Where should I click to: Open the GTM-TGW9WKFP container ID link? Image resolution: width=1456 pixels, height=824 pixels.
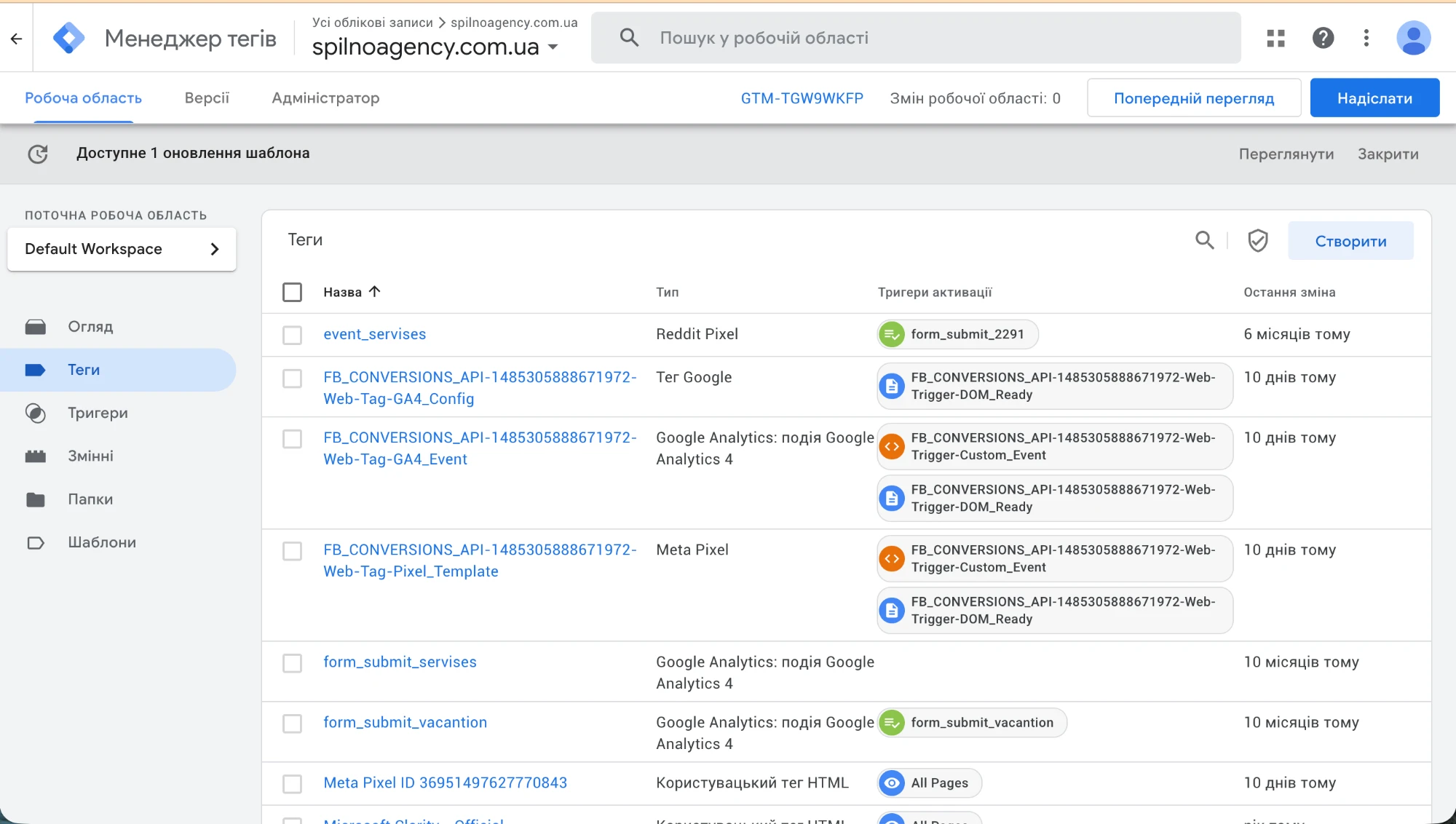[x=802, y=98]
